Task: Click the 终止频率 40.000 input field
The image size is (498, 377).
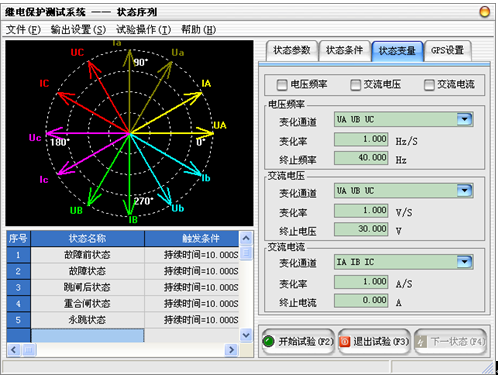Action: (x=361, y=158)
